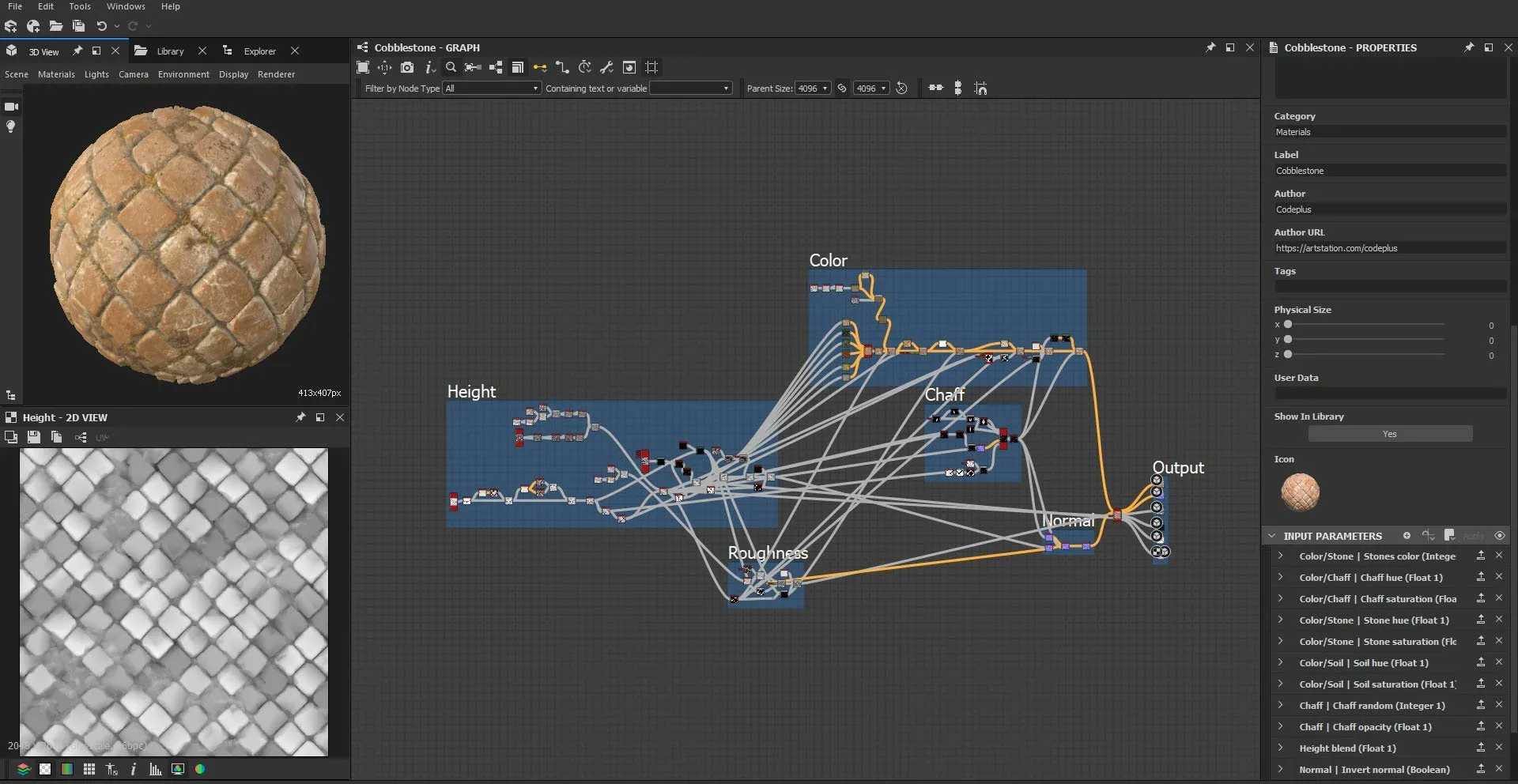The height and width of the screenshot is (784, 1518).
Task: Open the Windows menu
Action: tap(126, 6)
